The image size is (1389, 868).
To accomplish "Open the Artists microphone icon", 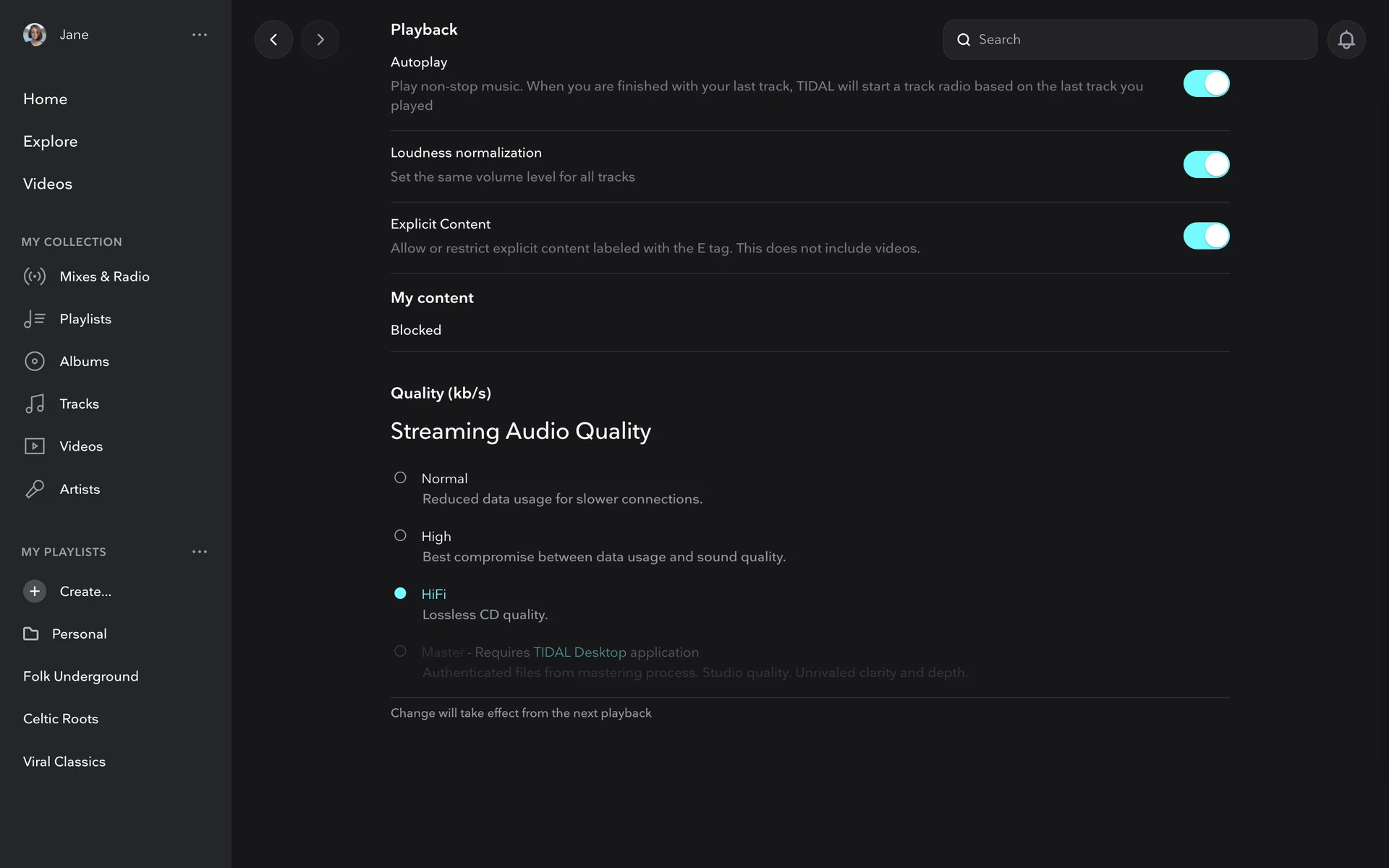I will click(x=35, y=489).
